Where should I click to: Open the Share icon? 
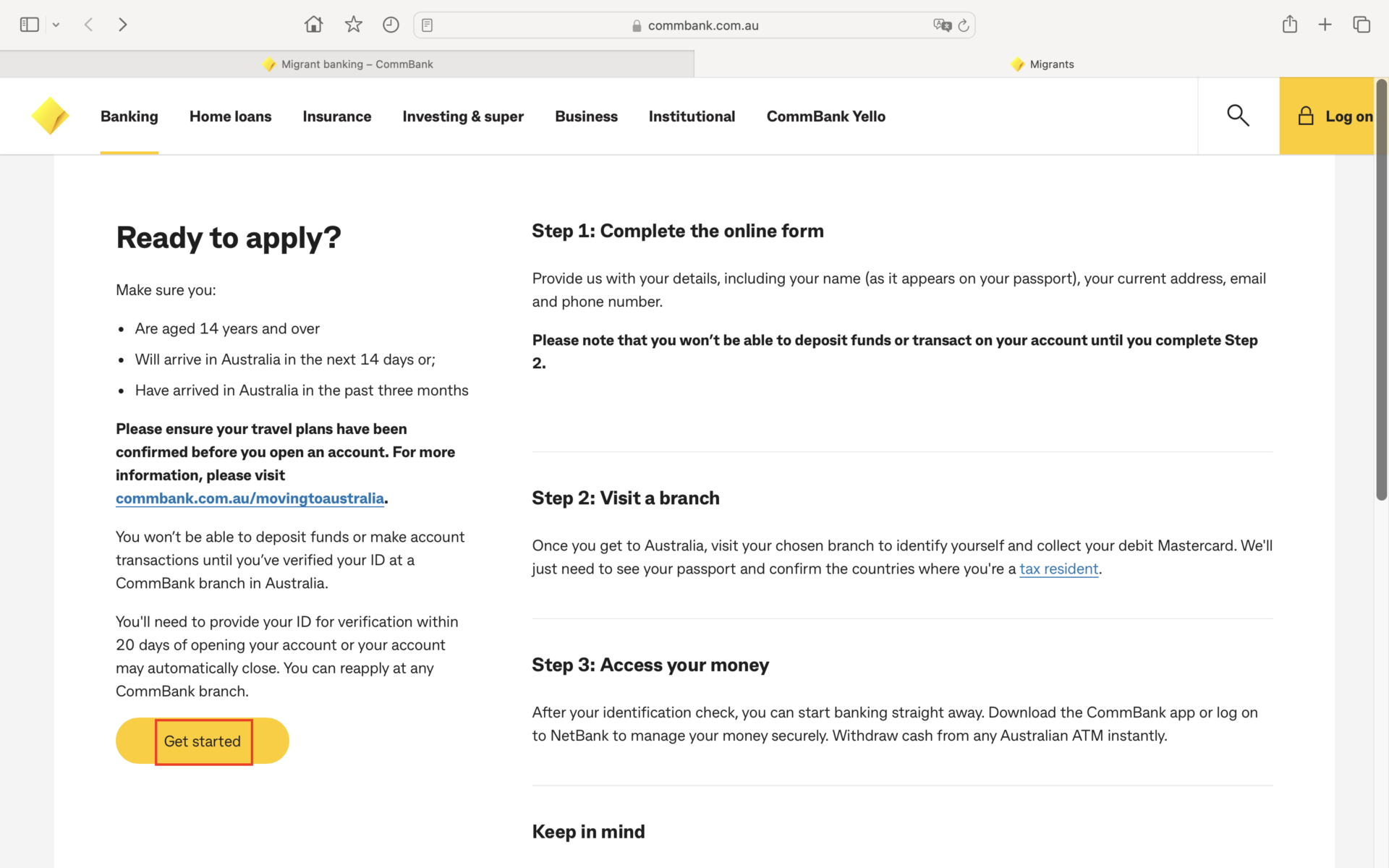(x=1289, y=25)
